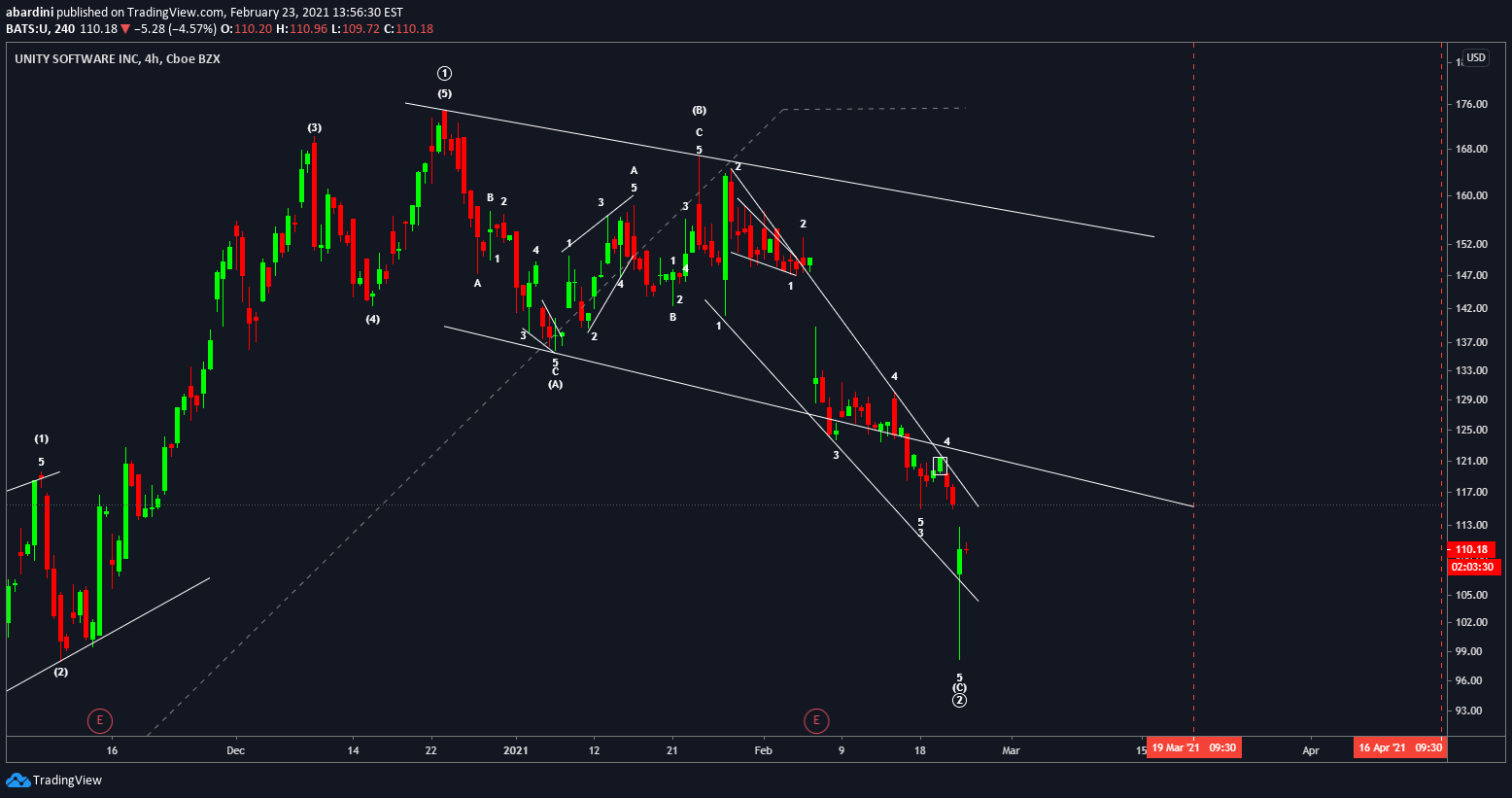This screenshot has height=798, width=1512.
Task: Select the (C) wave label
Action: pyautogui.click(x=959, y=688)
